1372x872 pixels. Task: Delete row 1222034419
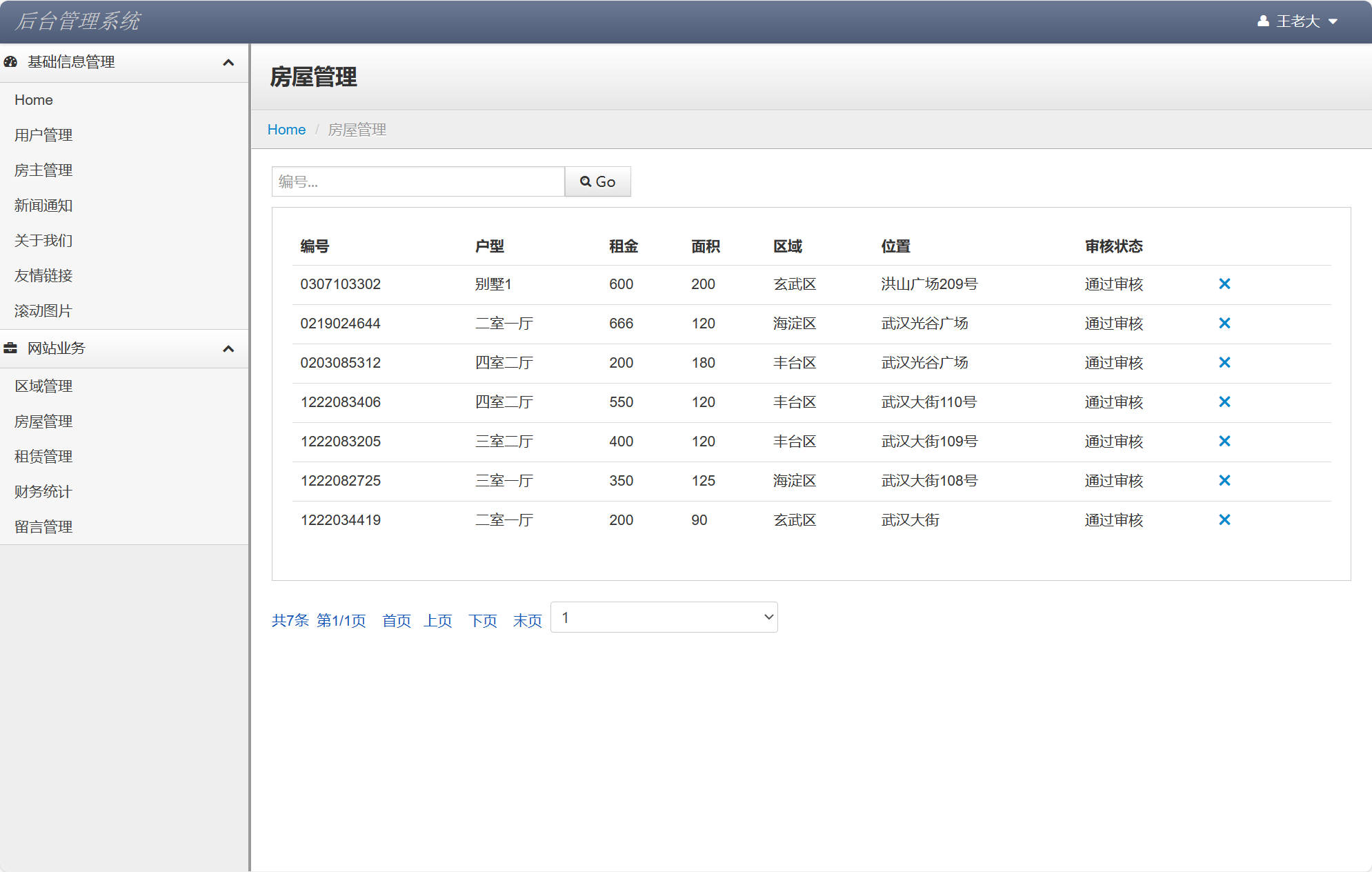coord(1224,520)
